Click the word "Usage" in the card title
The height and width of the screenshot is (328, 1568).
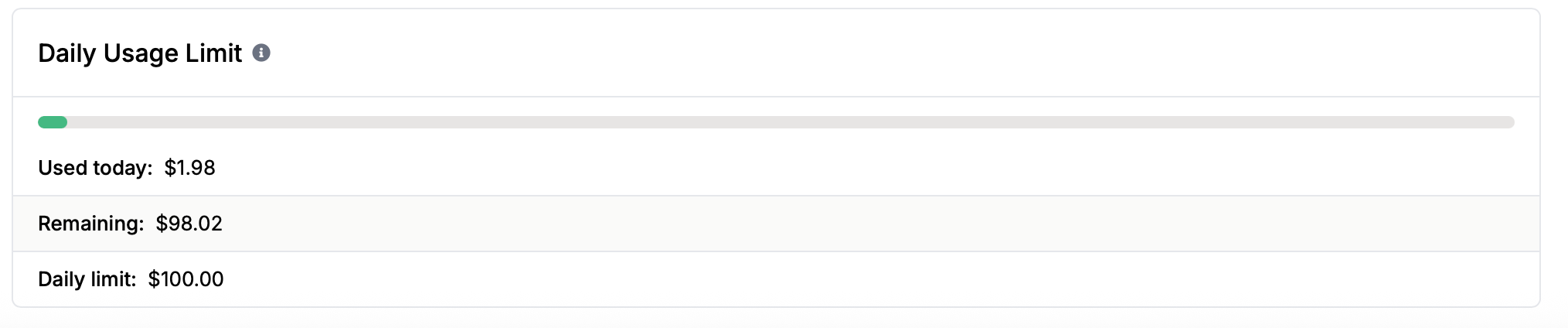[x=141, y=53]
